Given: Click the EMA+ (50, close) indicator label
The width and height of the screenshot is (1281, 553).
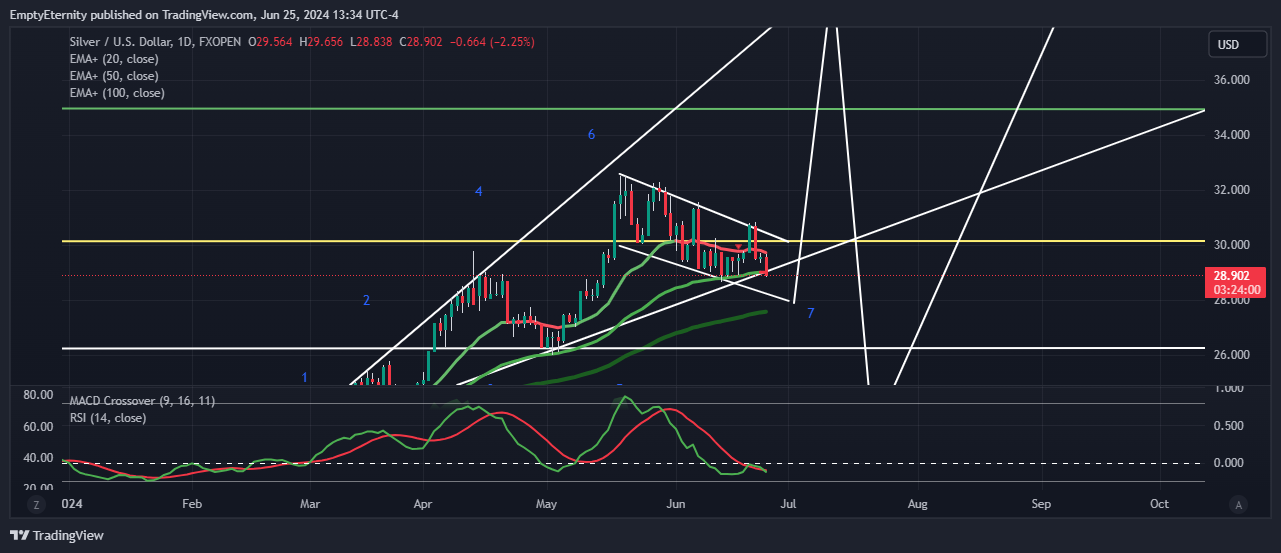Looking at the screenshot, I should coord(114,76).
